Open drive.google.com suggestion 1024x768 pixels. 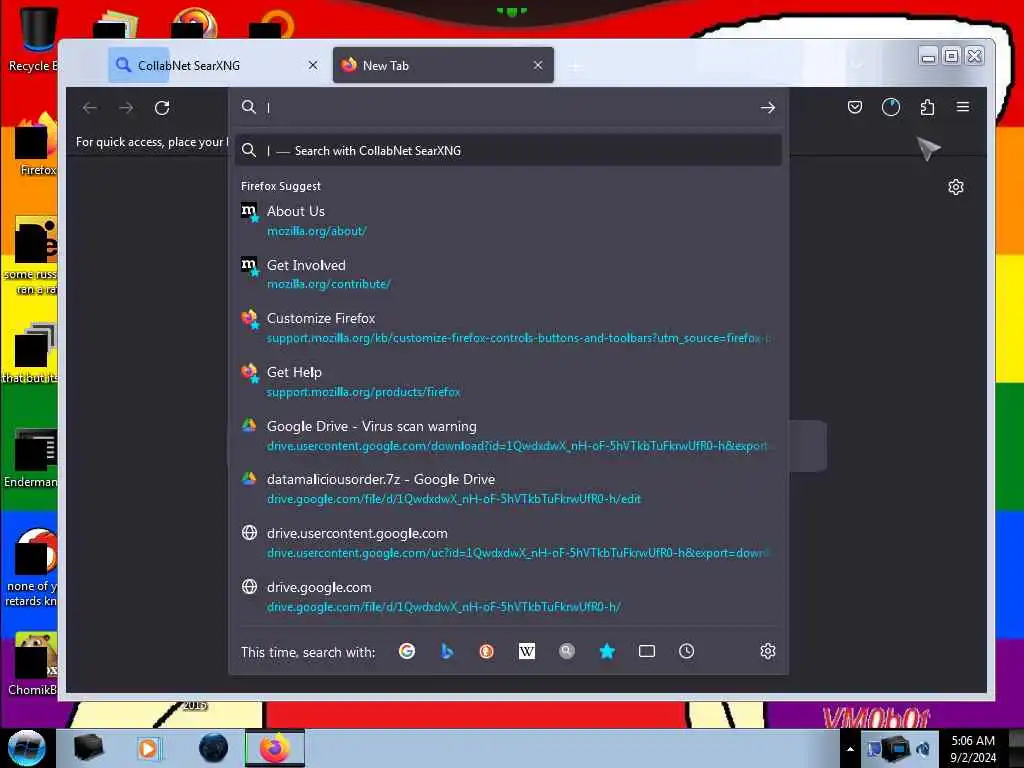(508, 597)
